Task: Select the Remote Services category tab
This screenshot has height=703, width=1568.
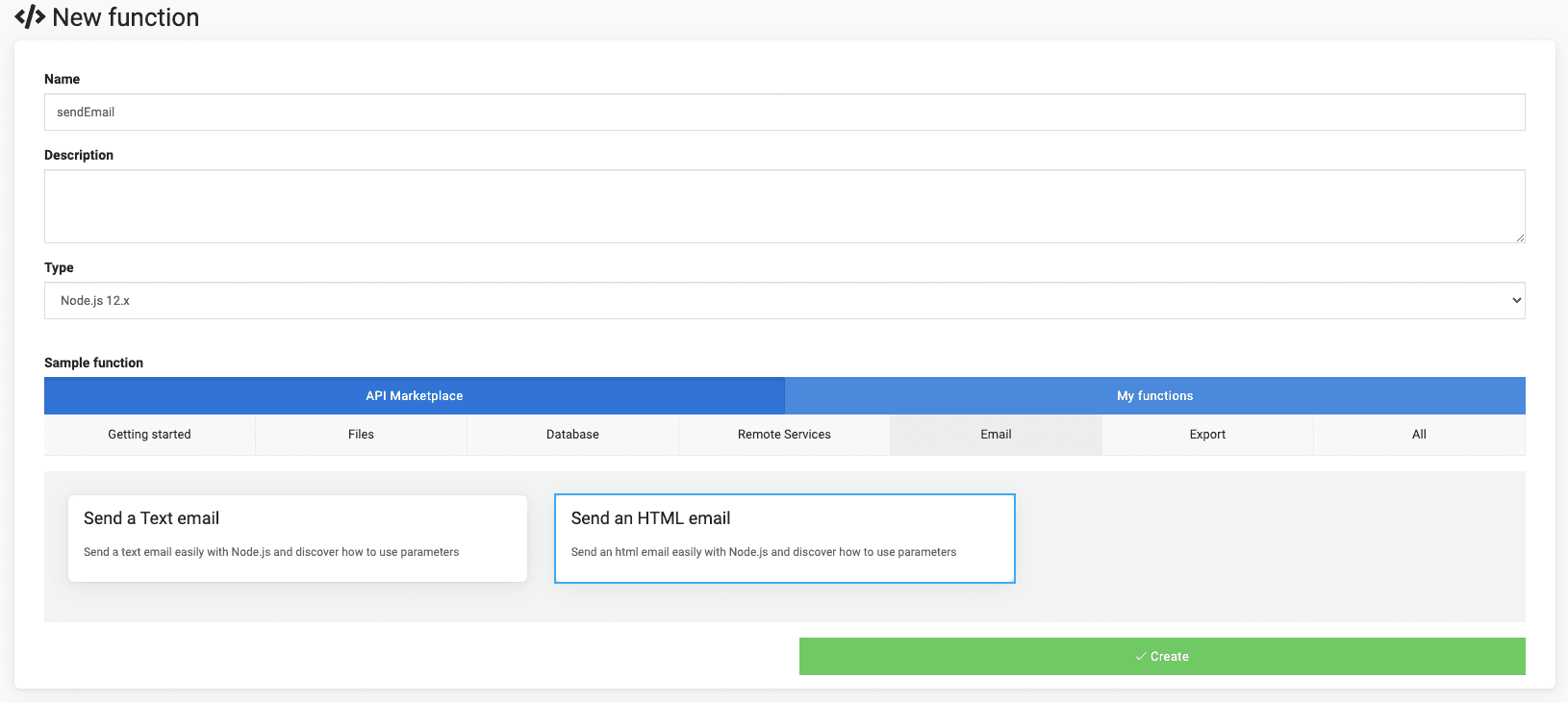Action: [784, 435]
